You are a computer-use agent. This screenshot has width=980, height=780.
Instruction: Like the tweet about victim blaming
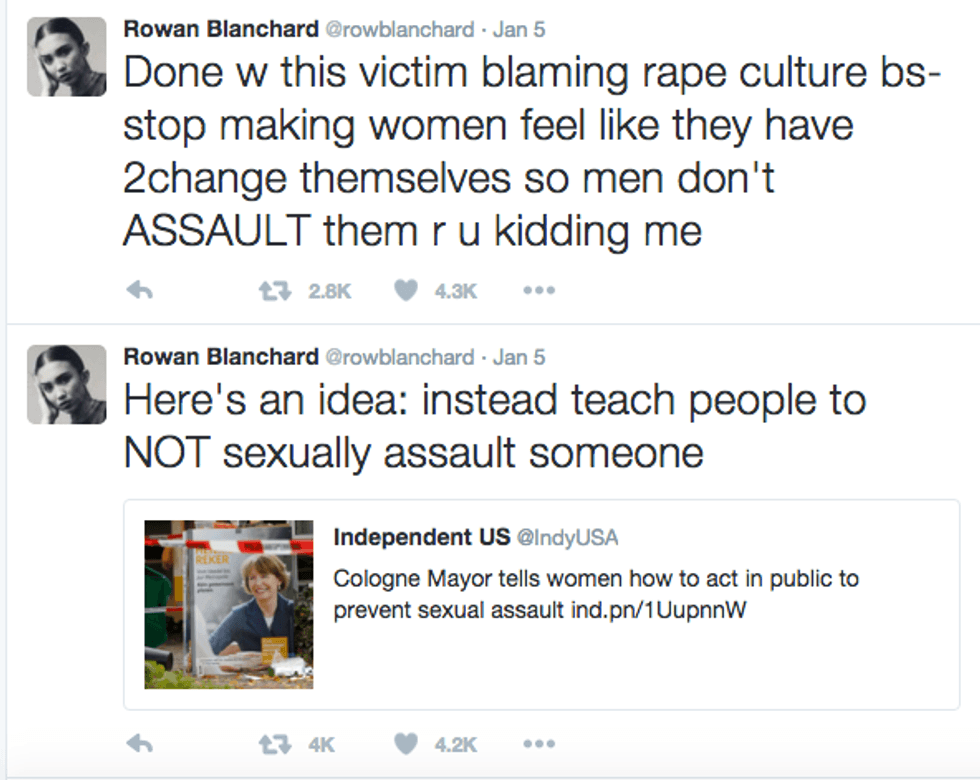[404, 291]
